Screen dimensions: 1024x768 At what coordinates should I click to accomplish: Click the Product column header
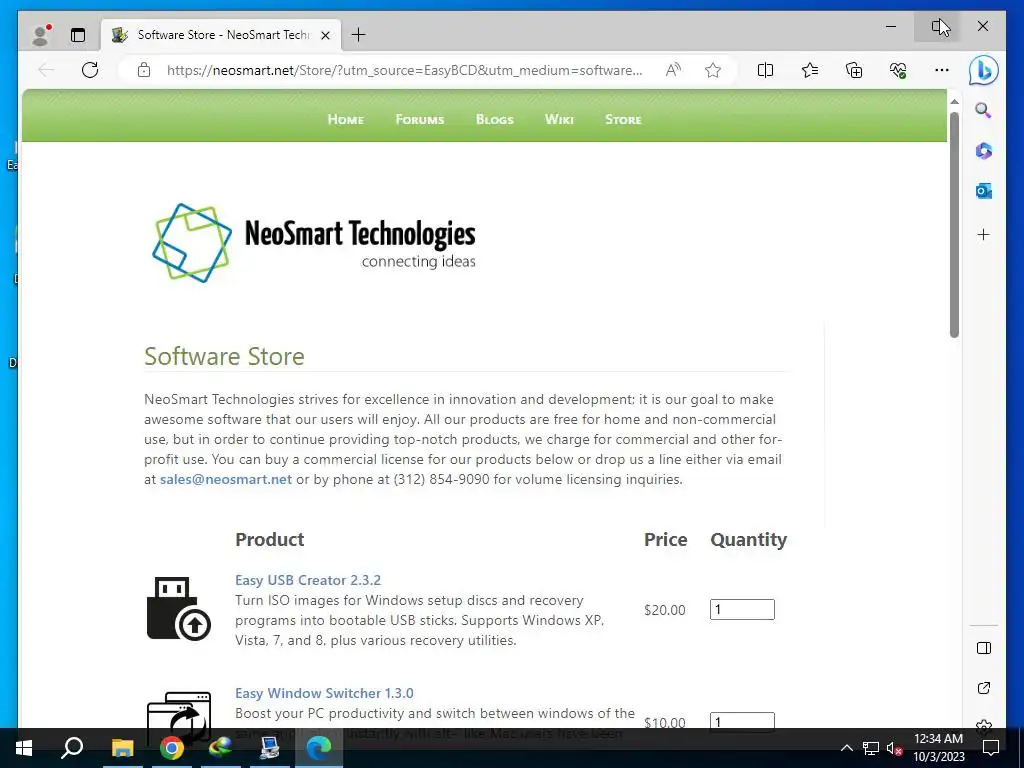(x=270, y=539)
